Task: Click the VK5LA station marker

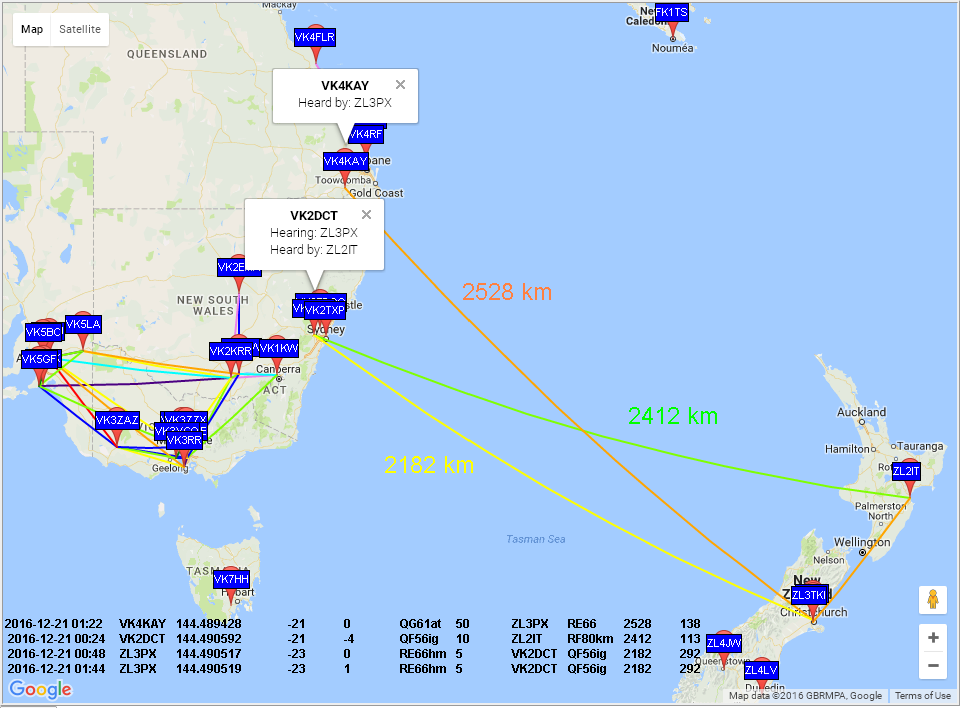Action: tap(83, 325)
